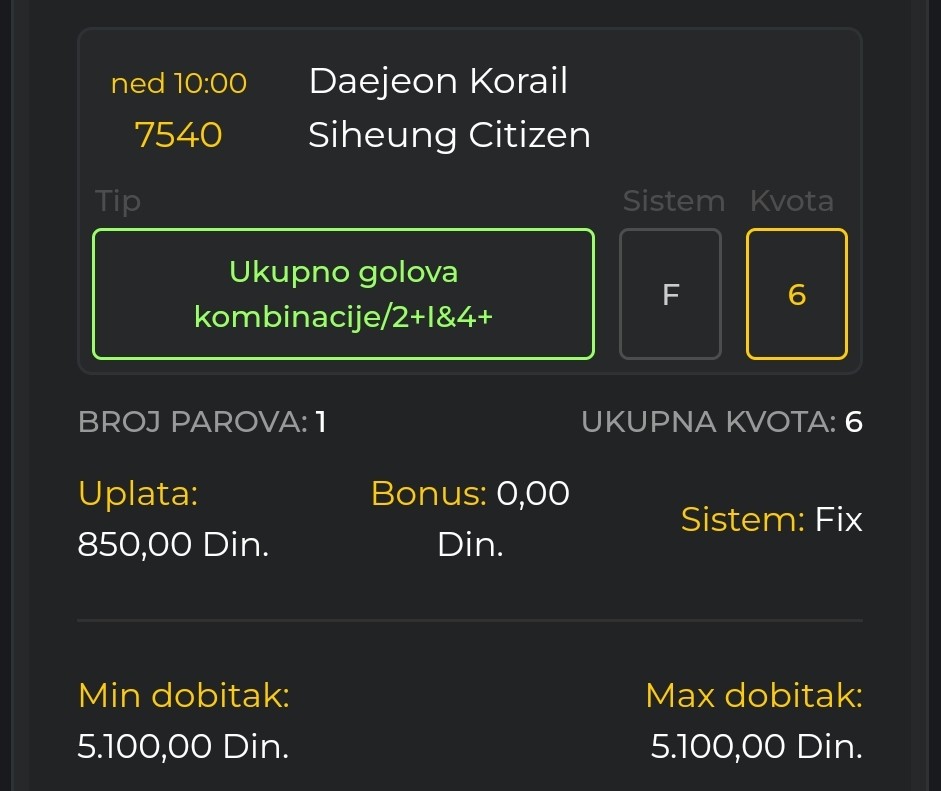Select the Sistem column header

[673, 200]
